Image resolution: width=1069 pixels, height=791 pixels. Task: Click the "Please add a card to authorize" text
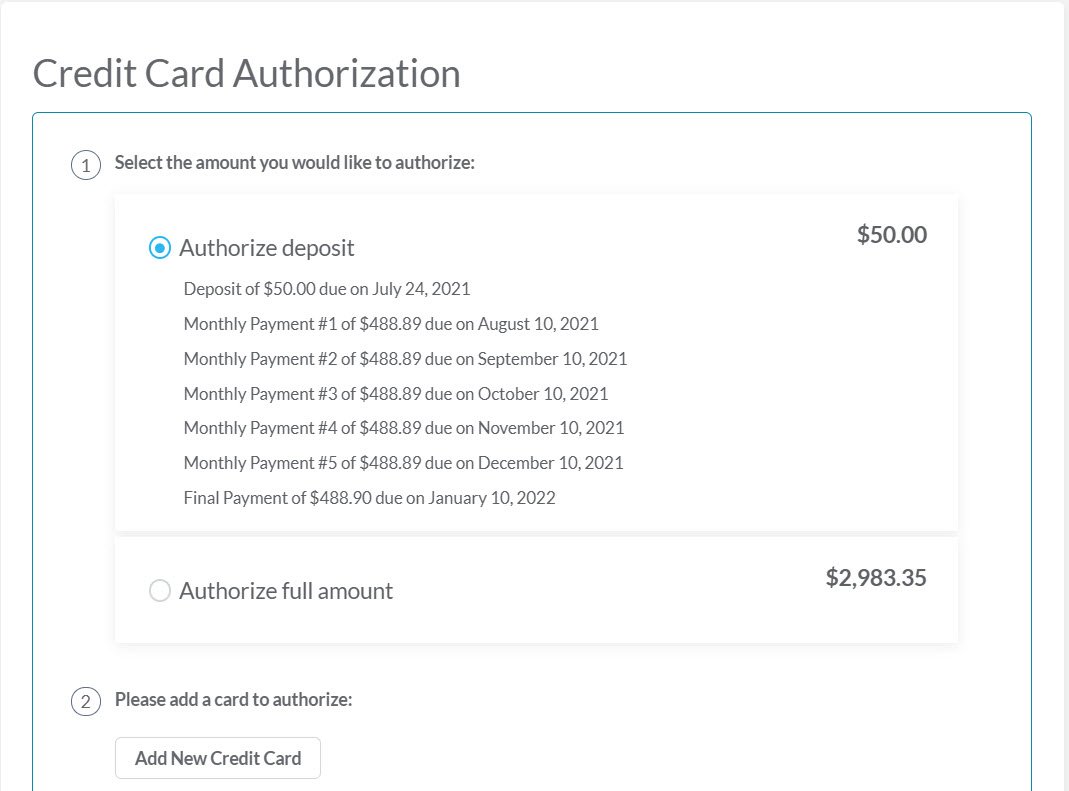pos(233,699)
